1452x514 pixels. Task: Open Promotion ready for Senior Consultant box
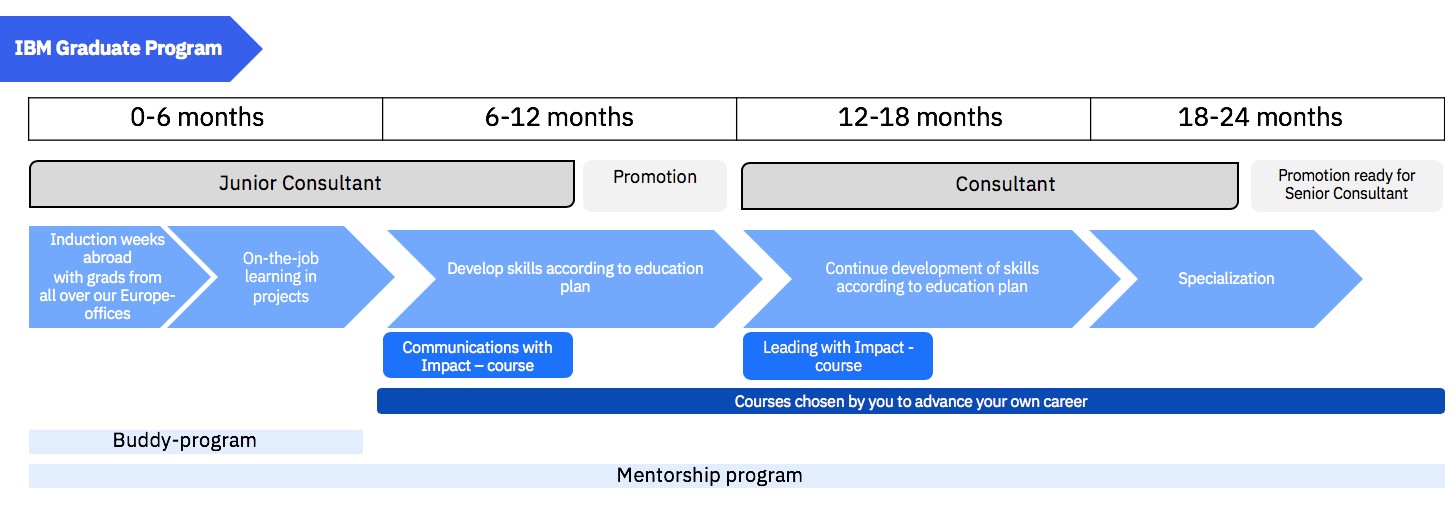(x=1347, y=185)
